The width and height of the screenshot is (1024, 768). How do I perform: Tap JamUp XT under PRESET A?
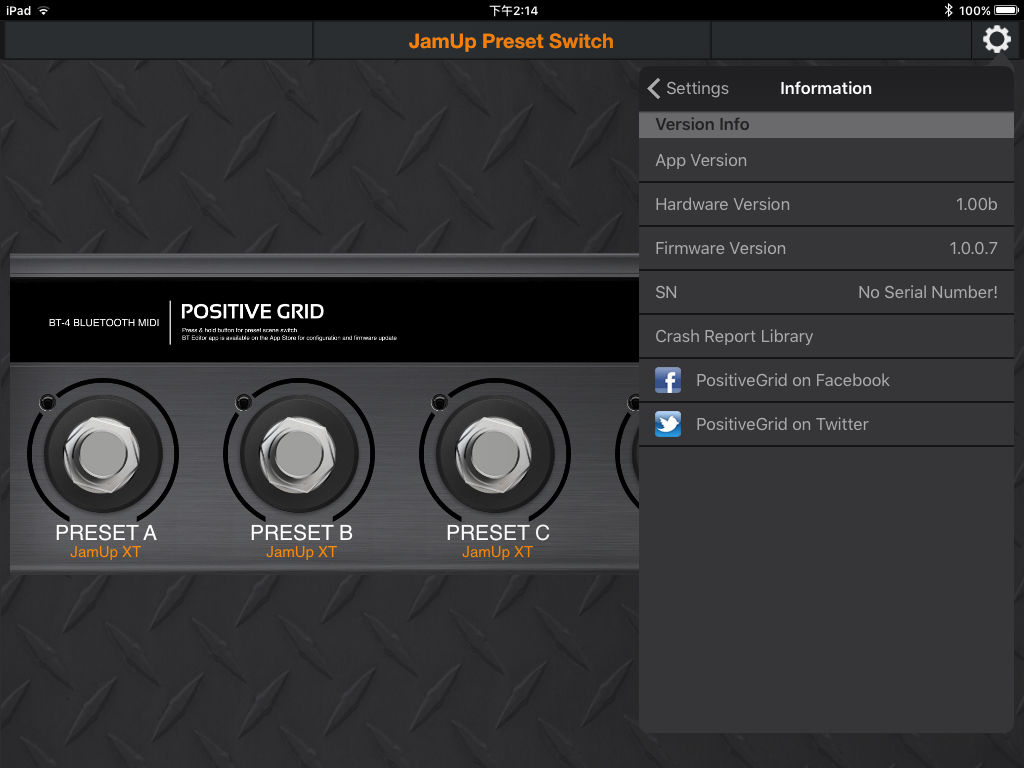point(105,552)
